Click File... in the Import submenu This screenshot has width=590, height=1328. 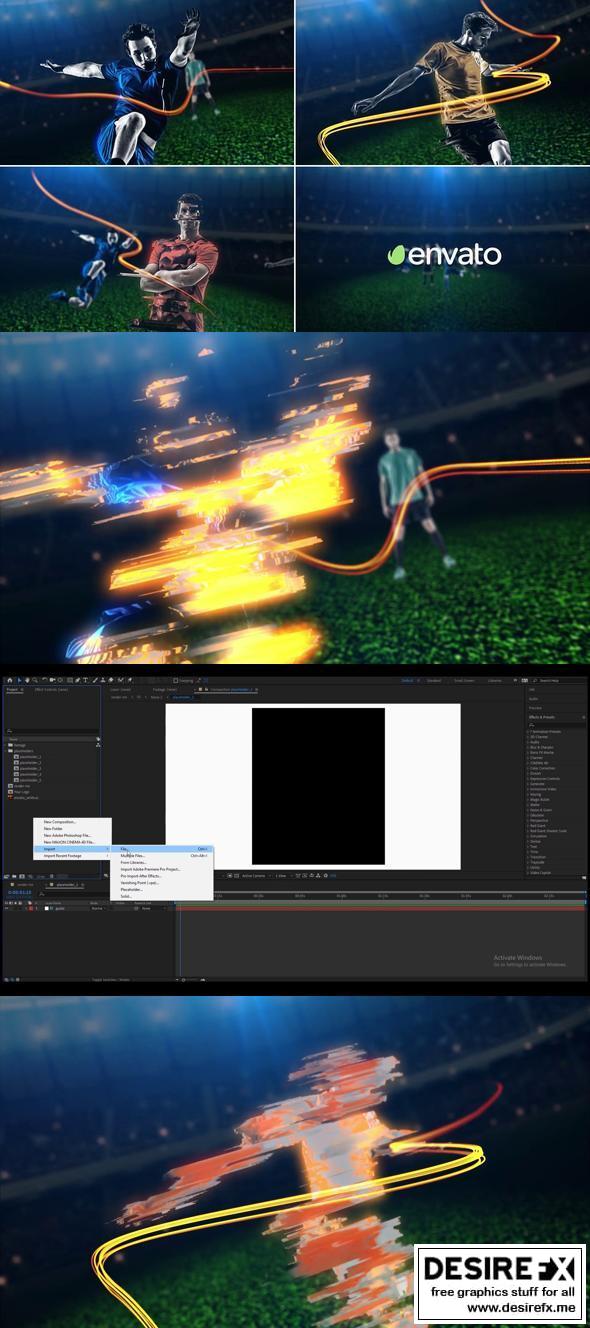pos(161,848)
